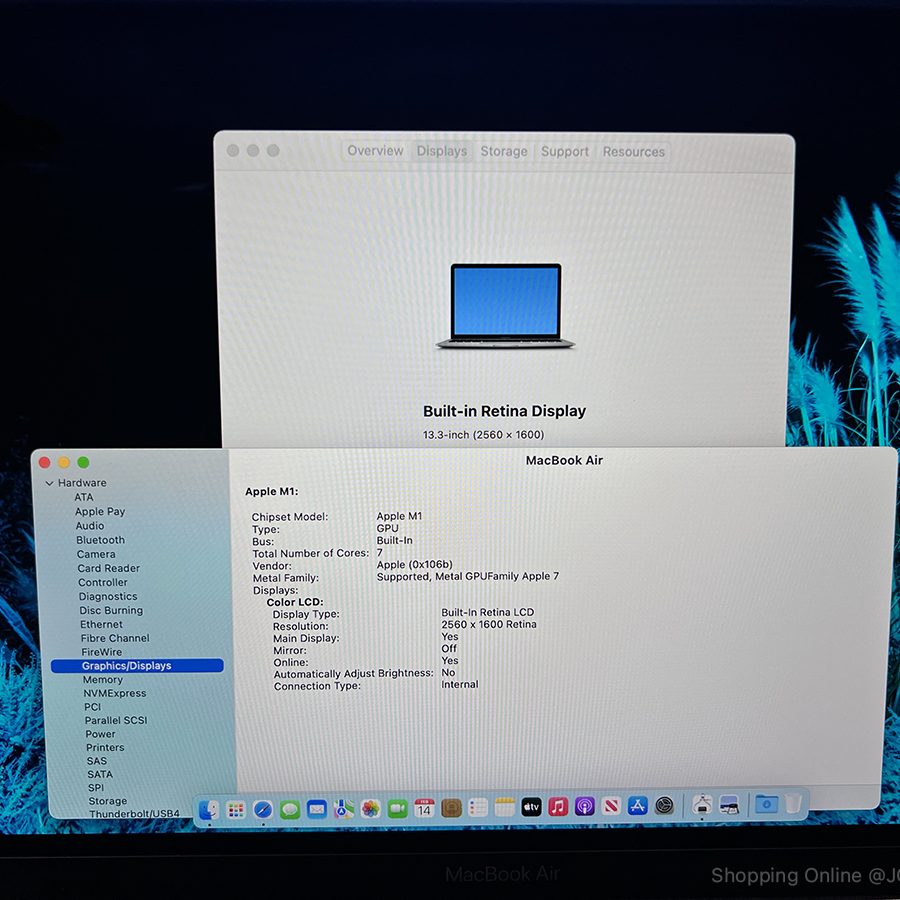Select SATA in the Hardware list
The image size is (900, 900).
[x=100, y=774]
